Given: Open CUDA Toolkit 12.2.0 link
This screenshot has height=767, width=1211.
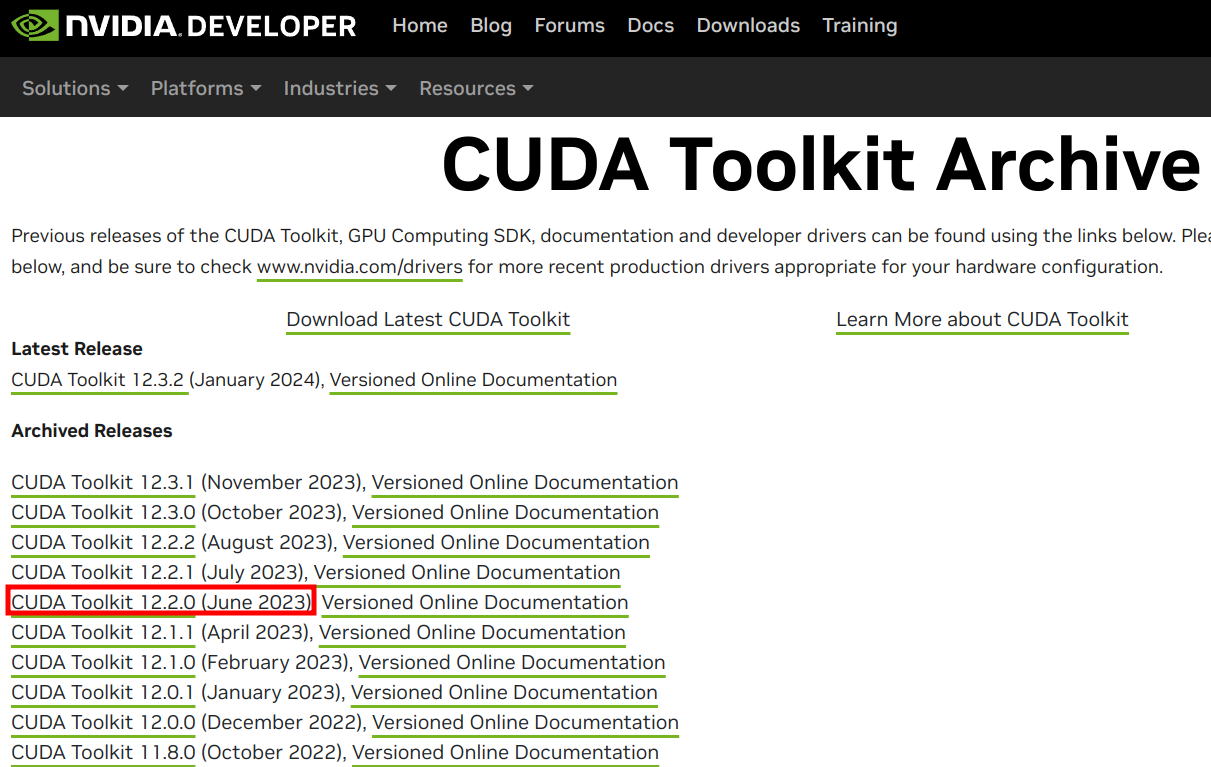Looking at the screenshot, I should (103, 603).
